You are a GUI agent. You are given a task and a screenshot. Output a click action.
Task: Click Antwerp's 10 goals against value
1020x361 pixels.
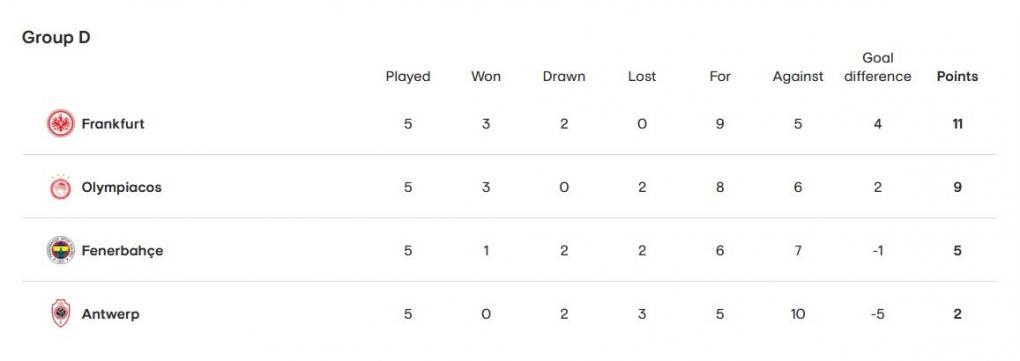pos(798,314)
